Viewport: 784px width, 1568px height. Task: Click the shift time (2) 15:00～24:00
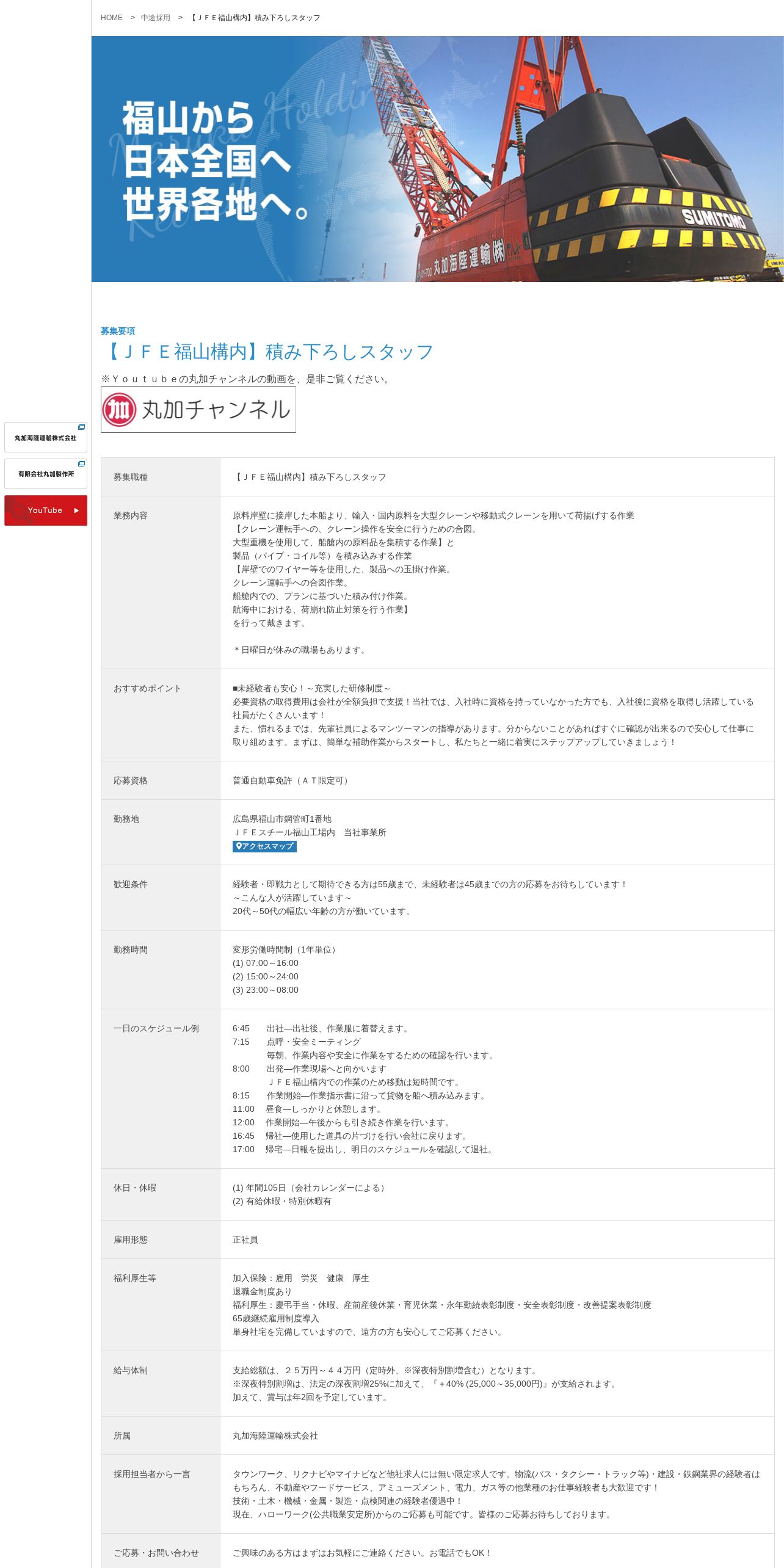coord(266,976)
